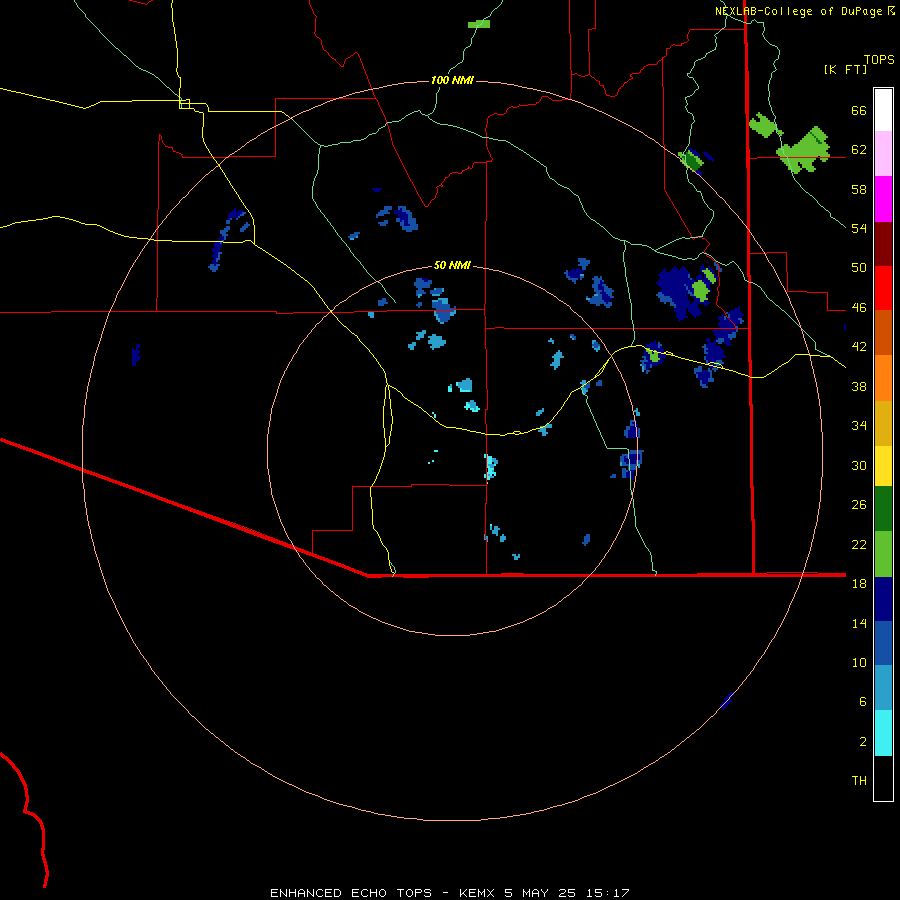This screenshot has height=900, width=900.
Task: Choose the bright orange legend swatch
Action: (x=883, y=378)
